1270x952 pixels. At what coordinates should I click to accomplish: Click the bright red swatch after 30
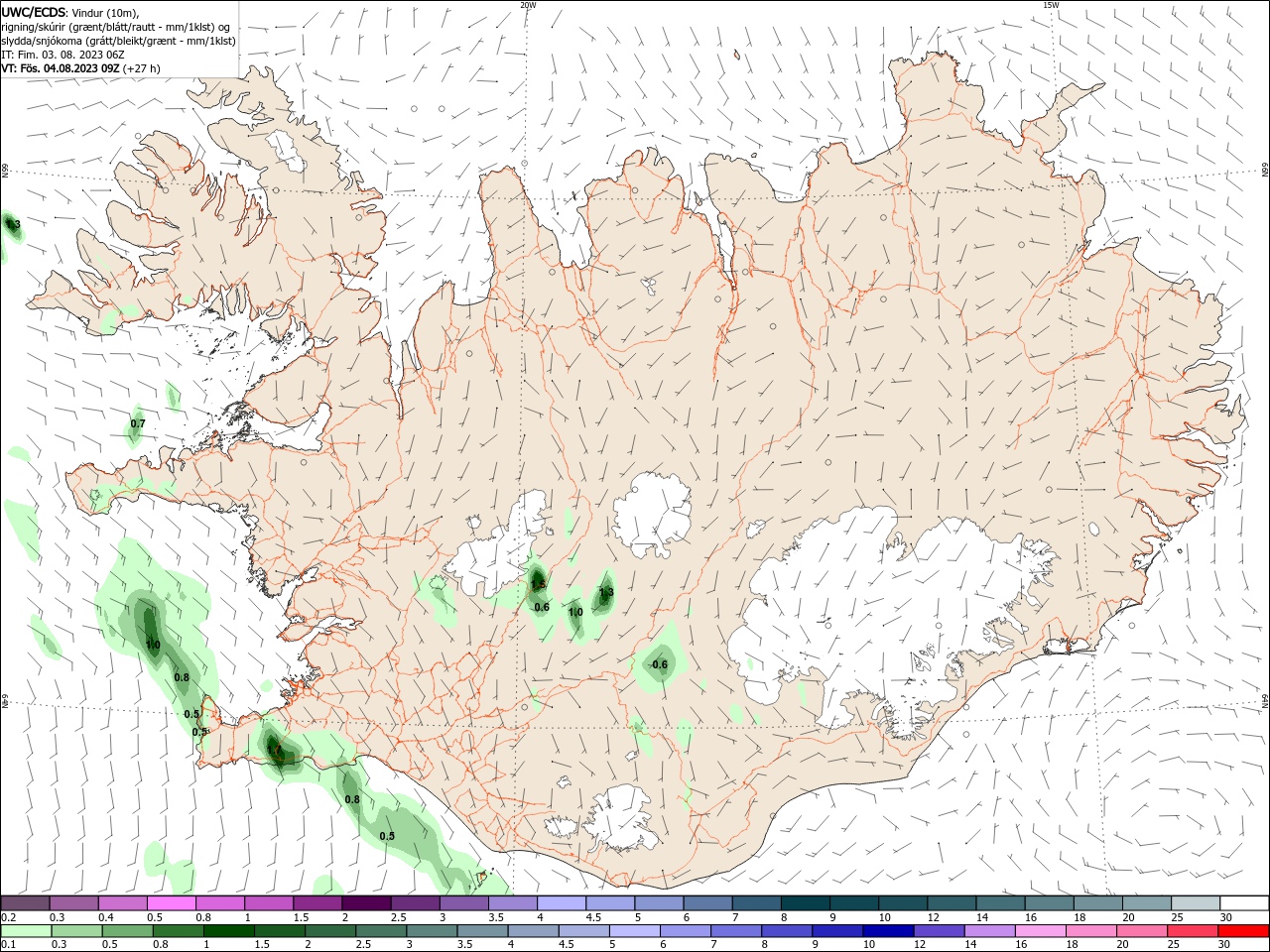[1242, 931]
